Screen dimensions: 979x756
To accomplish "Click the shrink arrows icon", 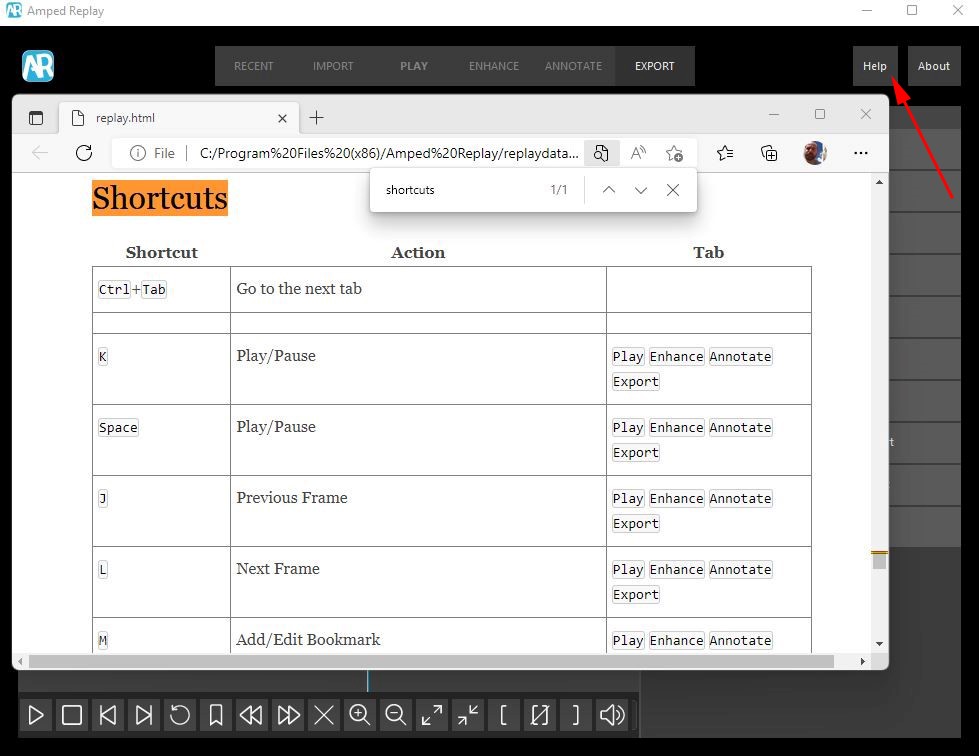I will (x=468, y=715).
